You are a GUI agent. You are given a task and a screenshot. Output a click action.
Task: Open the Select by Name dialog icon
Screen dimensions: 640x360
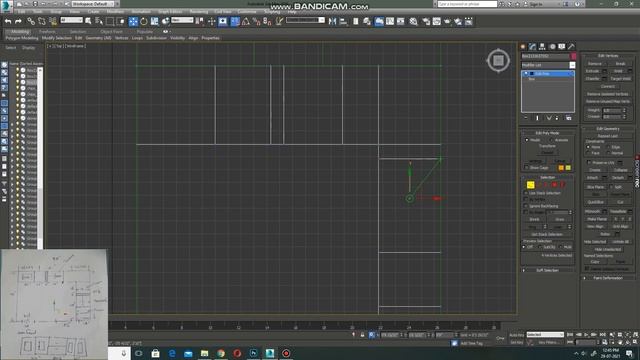(x=99, y=21)
